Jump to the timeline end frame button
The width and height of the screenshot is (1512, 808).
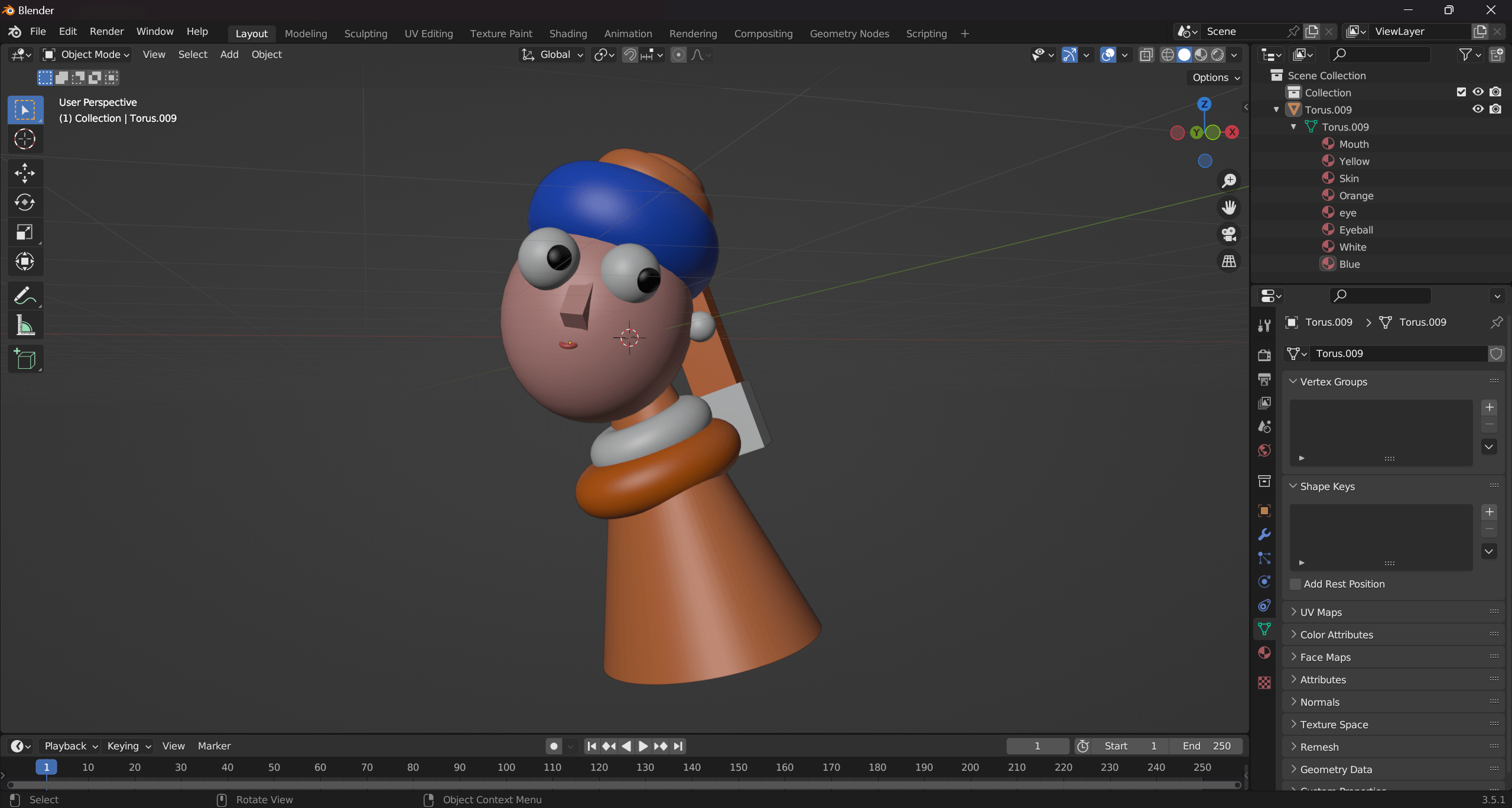(x=678, y=747)
